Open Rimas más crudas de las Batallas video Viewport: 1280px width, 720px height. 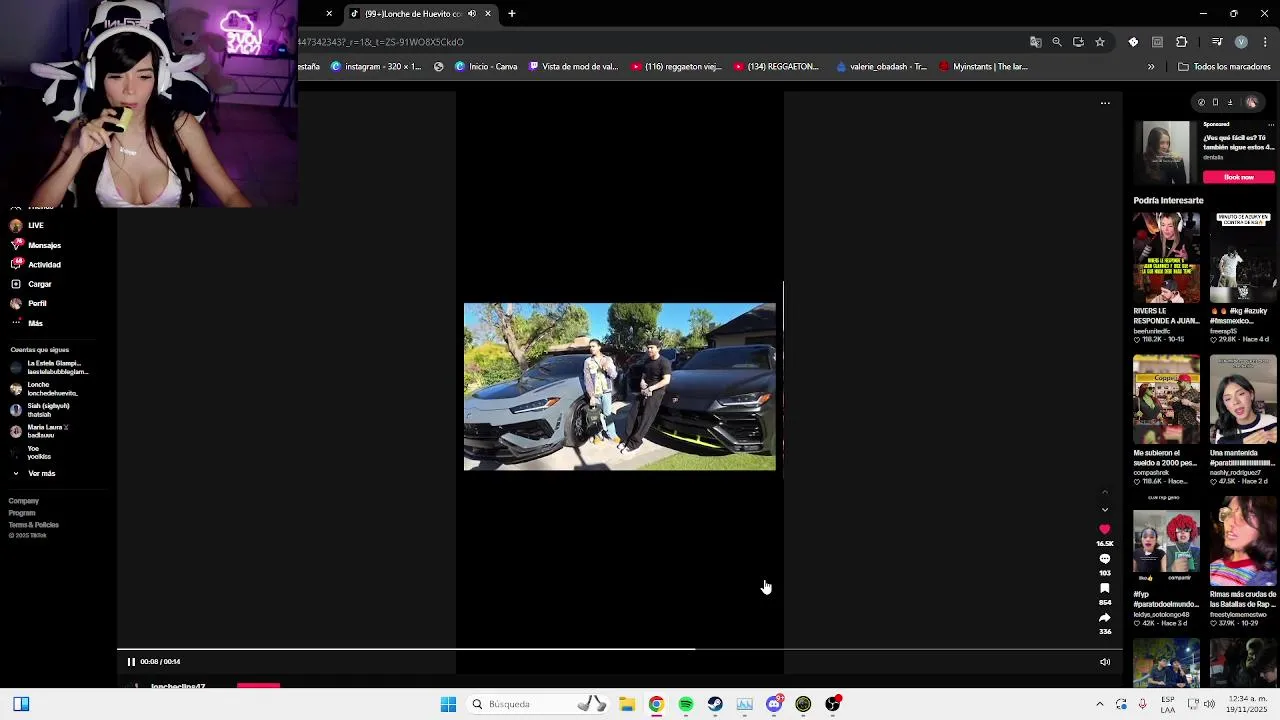(1243, 542)
